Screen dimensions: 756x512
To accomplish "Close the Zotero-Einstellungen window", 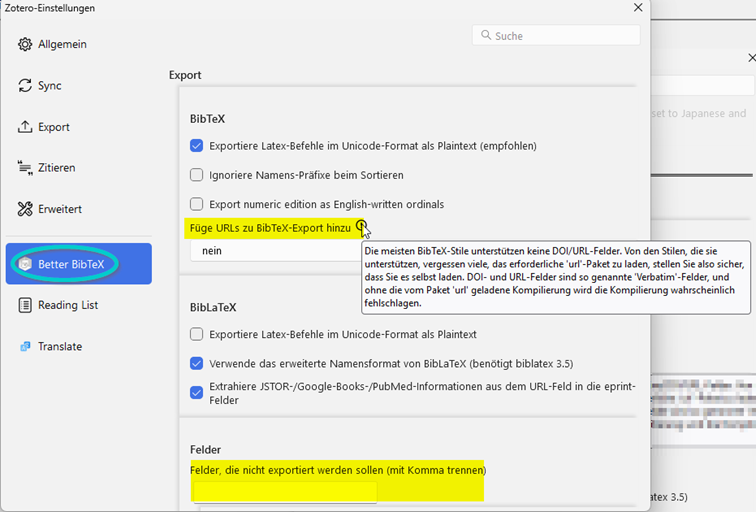I will click(x=638, y=8).
